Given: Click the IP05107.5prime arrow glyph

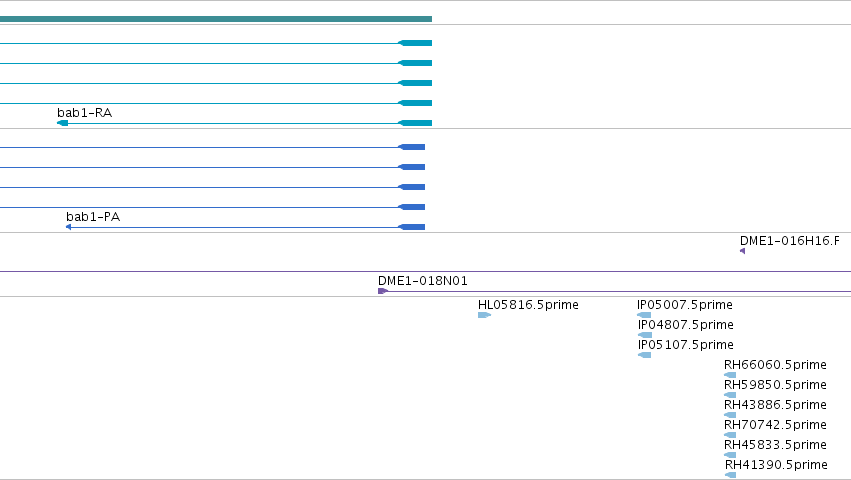Looking at the screenshot, I should [x=645, y=355].
